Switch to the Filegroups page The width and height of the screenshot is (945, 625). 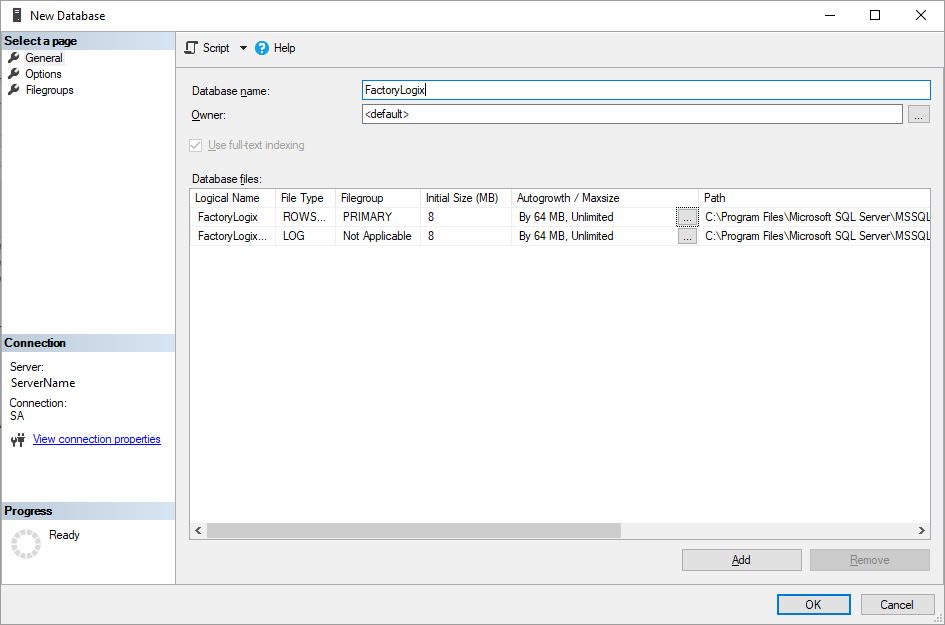(48, 89)
